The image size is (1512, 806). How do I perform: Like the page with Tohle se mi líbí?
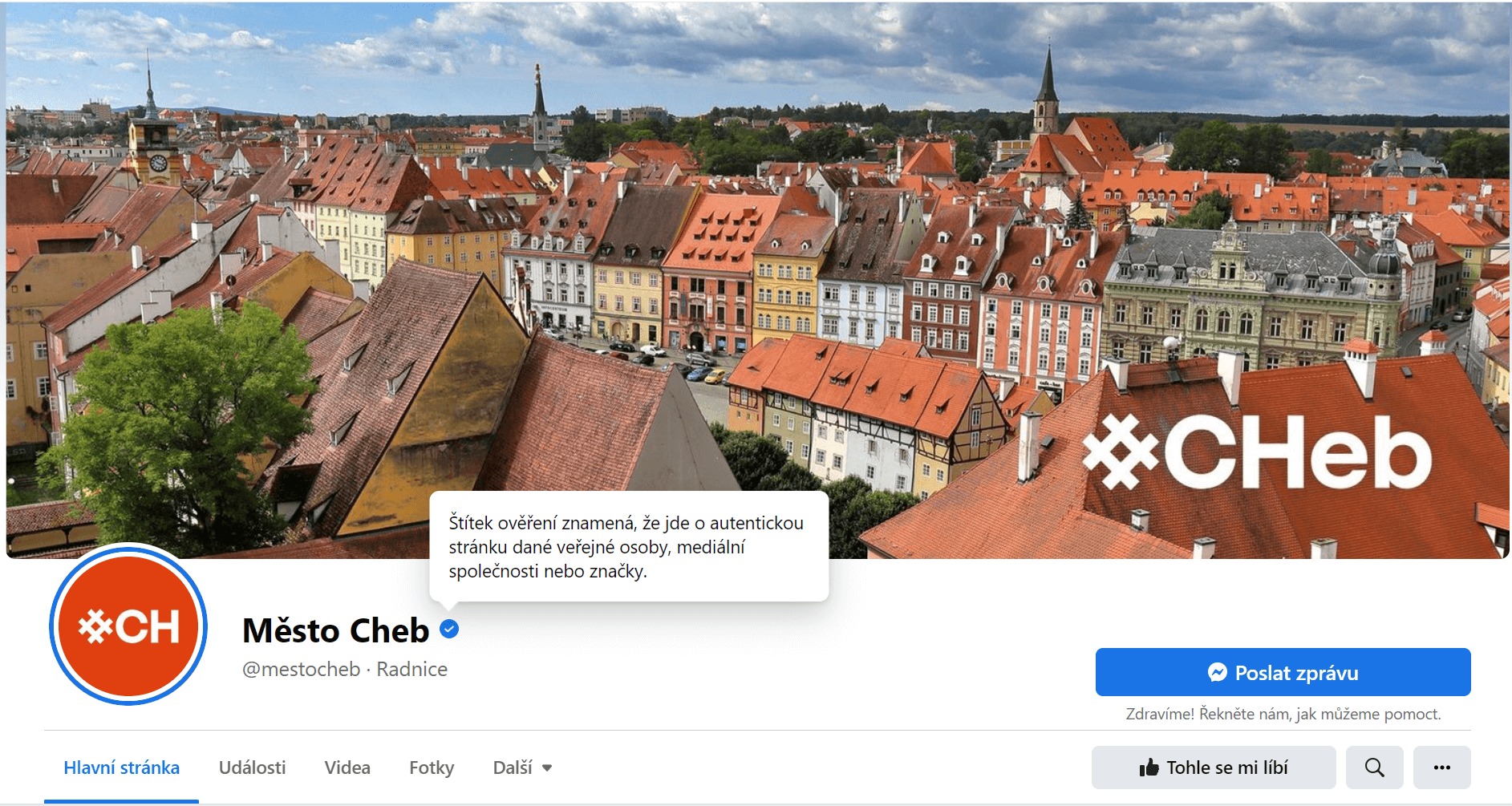coord(1214,768)
